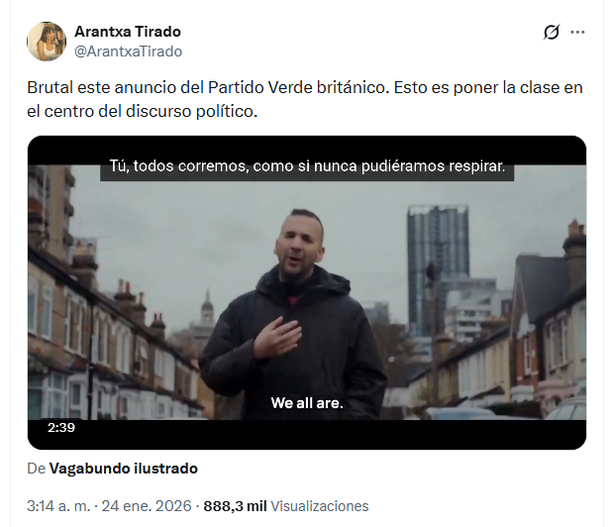Click the man speaking in the video

[x=296, y=315]
